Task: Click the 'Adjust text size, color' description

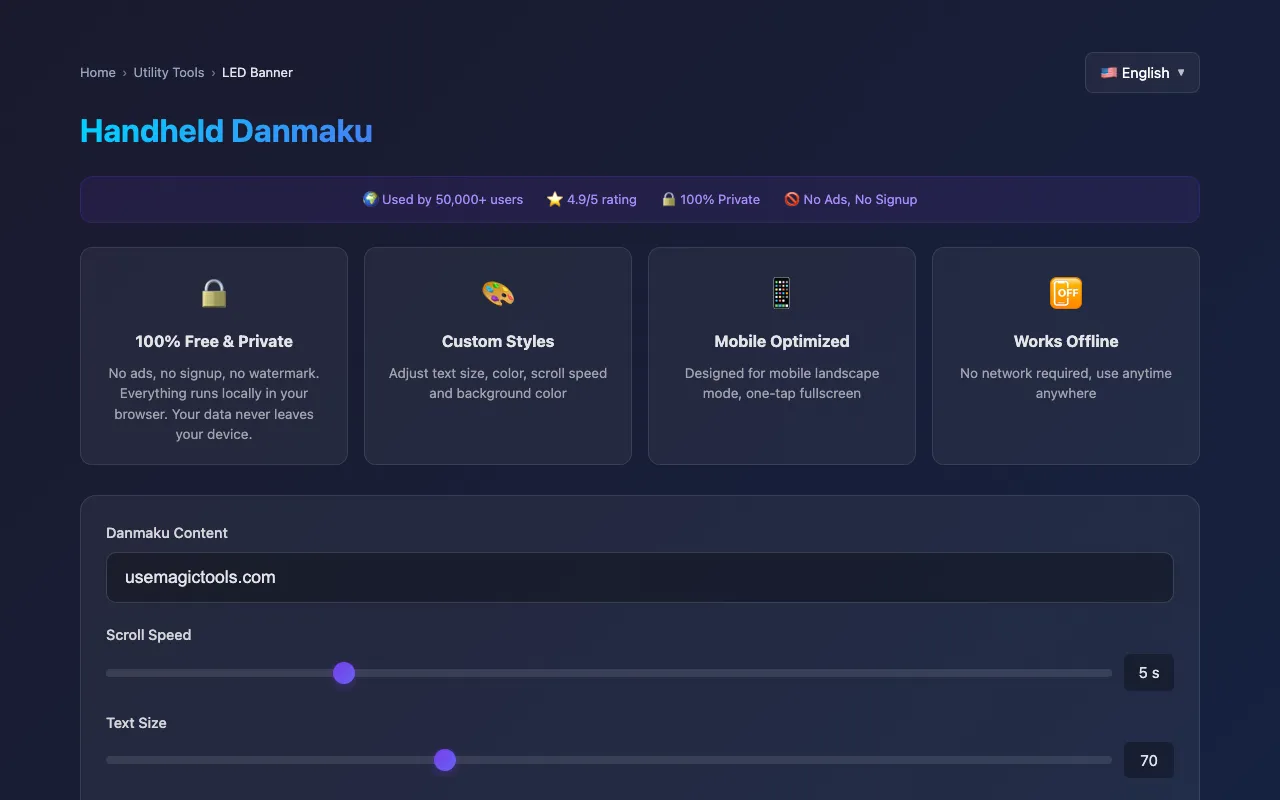Action: (498, 383)
